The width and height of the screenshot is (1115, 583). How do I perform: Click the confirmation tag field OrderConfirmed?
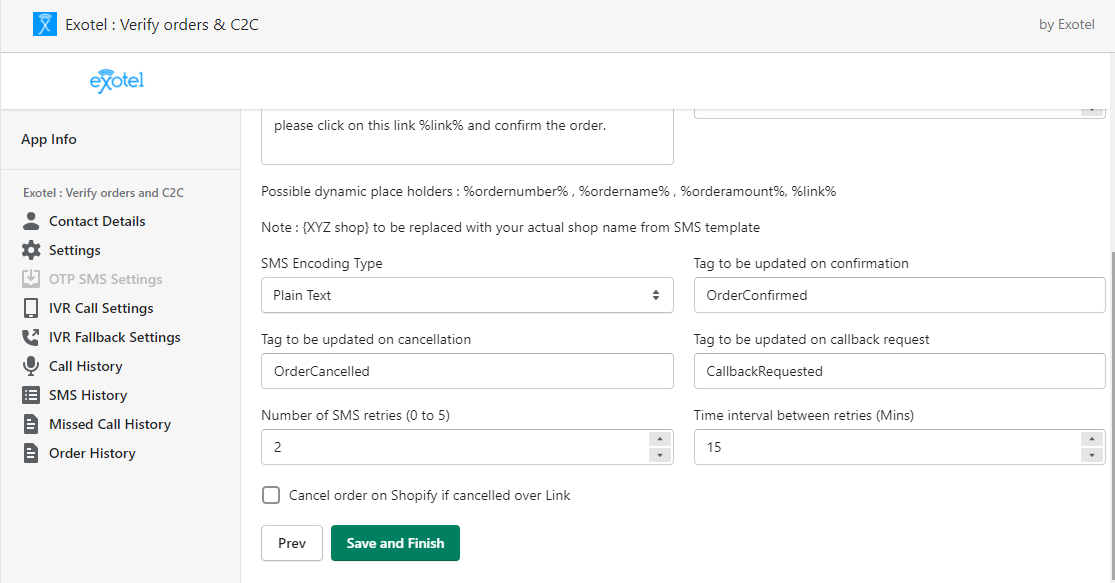pyautogui.click(x=900, y=295)
